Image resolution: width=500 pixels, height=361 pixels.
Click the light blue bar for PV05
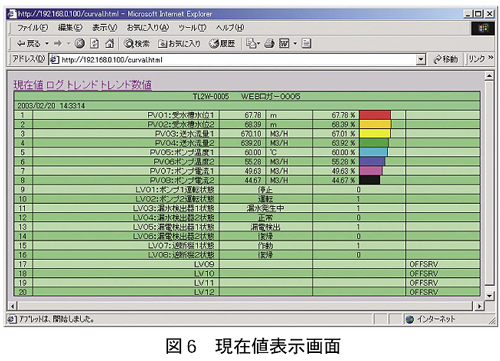(x=373, y=153)
